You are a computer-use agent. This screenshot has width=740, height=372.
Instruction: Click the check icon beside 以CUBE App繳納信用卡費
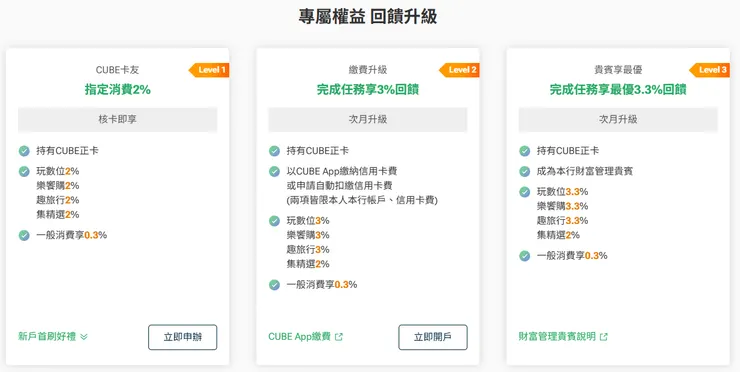[x=274, y=171]
